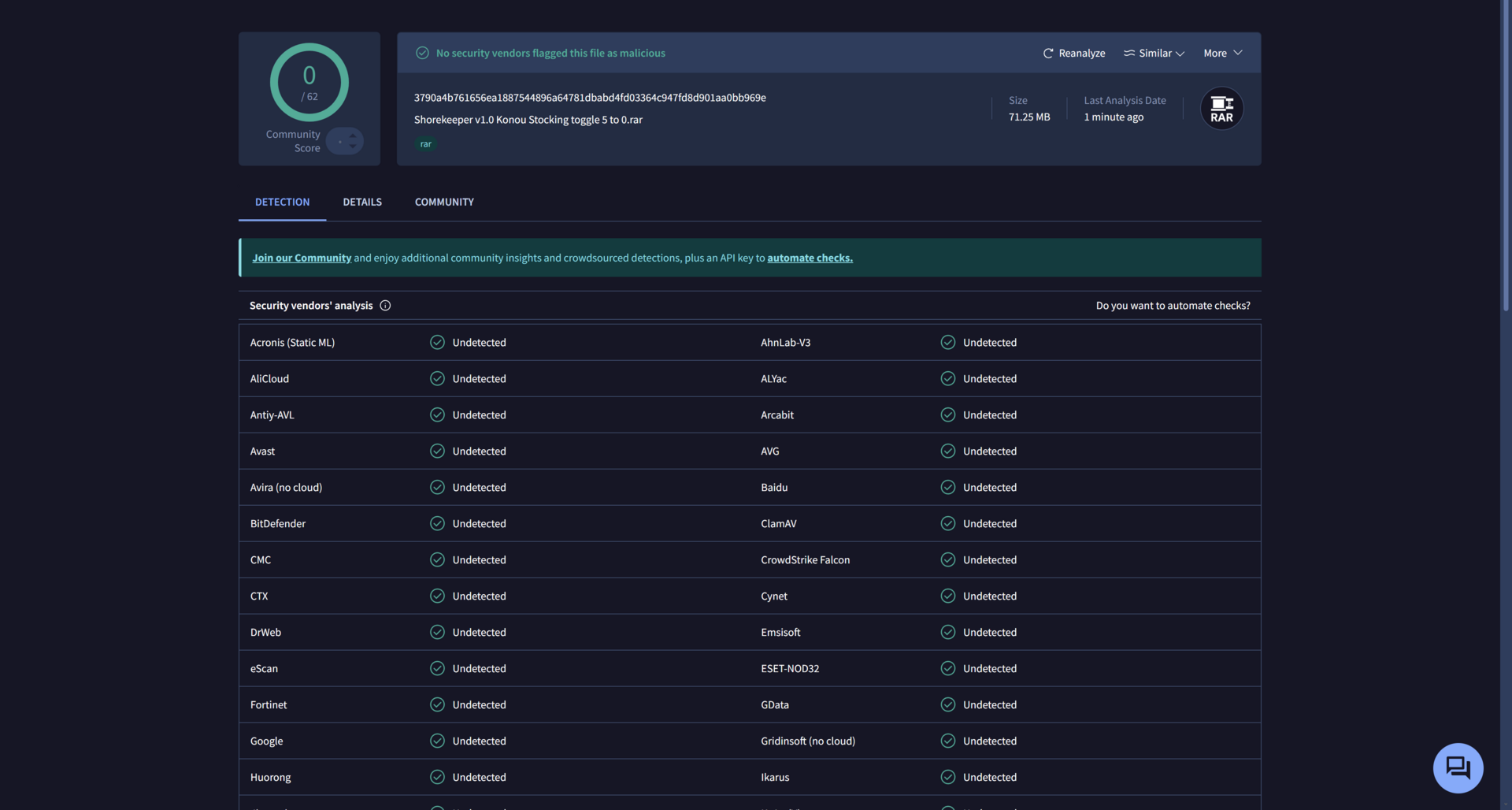The image size is (1512, 810).
Task: Select the BitDefender vendor name
Action: pyautogui.click(x=278, y=523)
